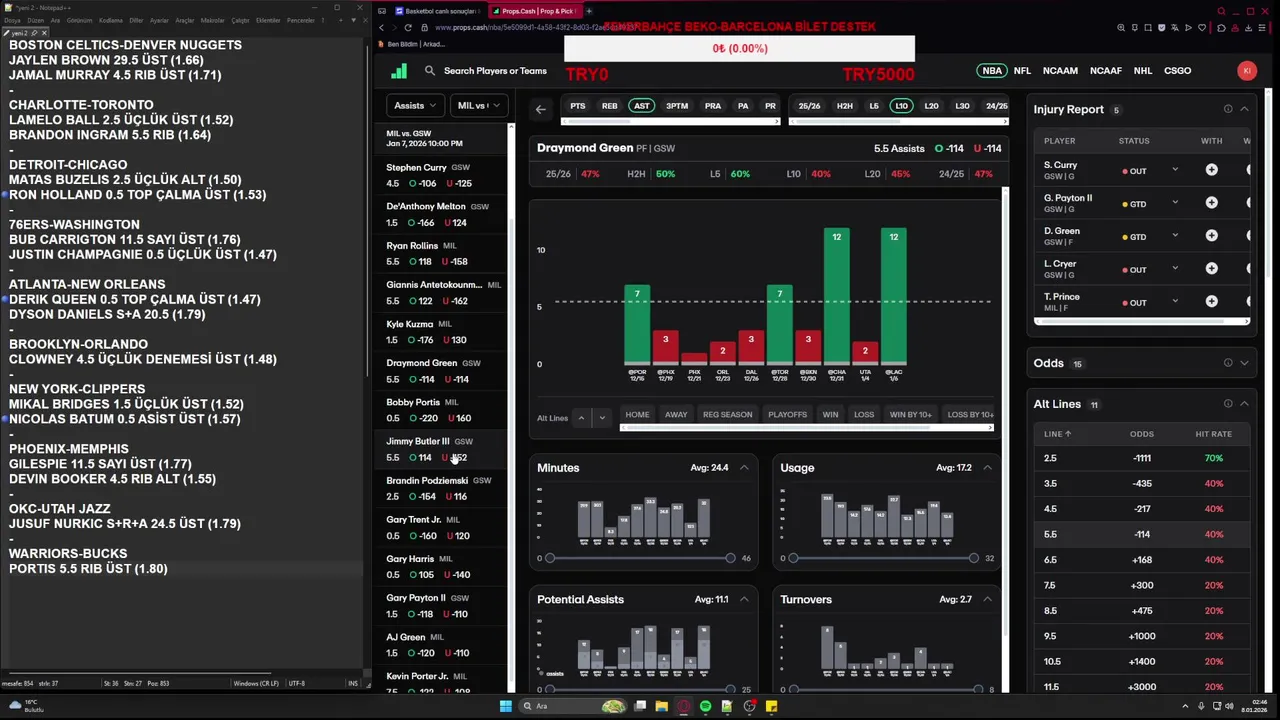
Task: Add S. Curry with the plus icon
Action: [1211, 170]
